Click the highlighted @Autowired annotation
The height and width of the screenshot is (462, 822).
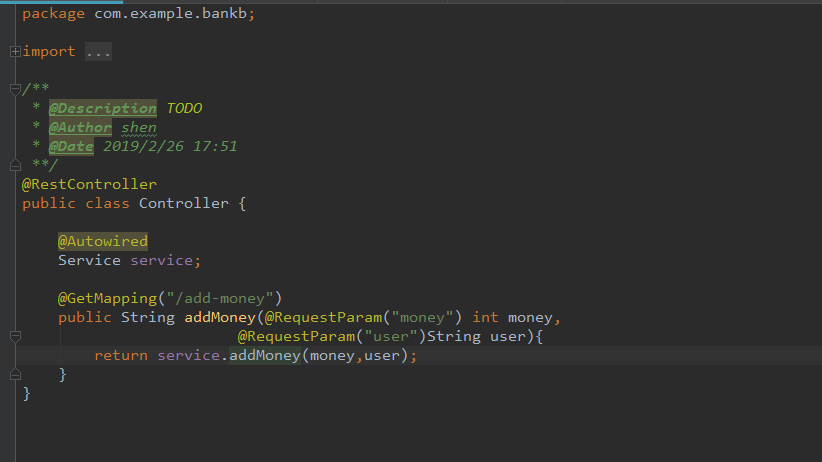coord(103,241)
